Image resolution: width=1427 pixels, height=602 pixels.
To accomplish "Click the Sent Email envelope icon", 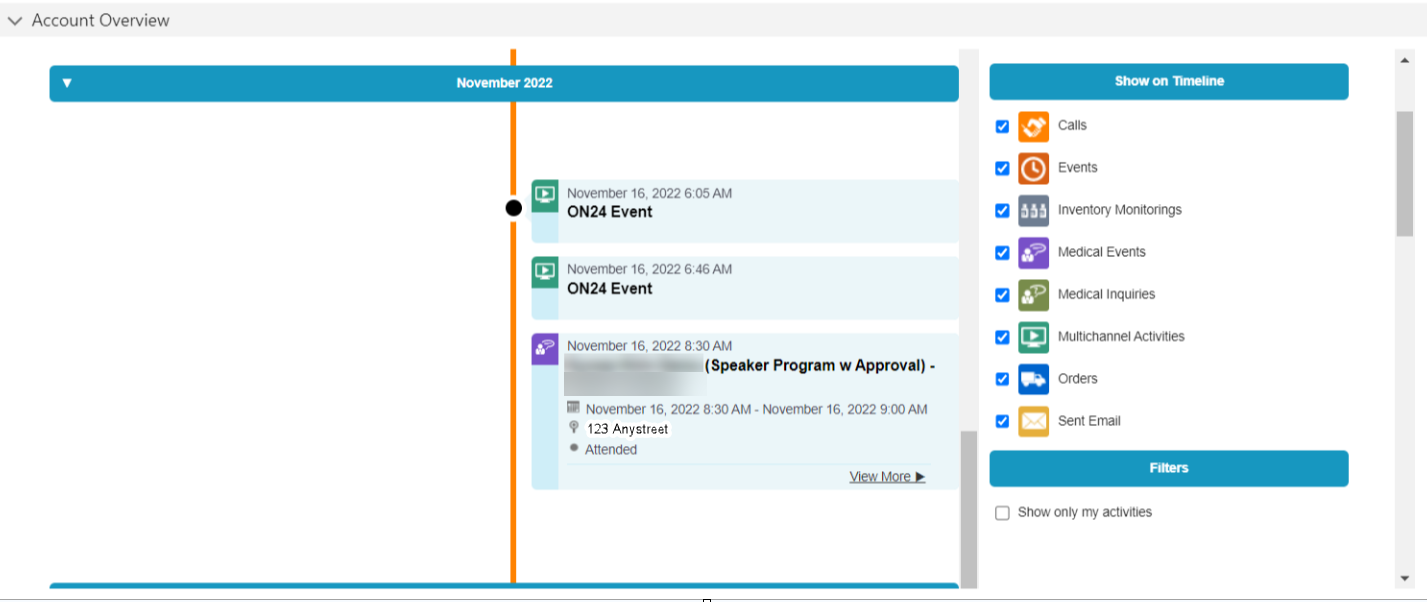I will point(1034,421).
